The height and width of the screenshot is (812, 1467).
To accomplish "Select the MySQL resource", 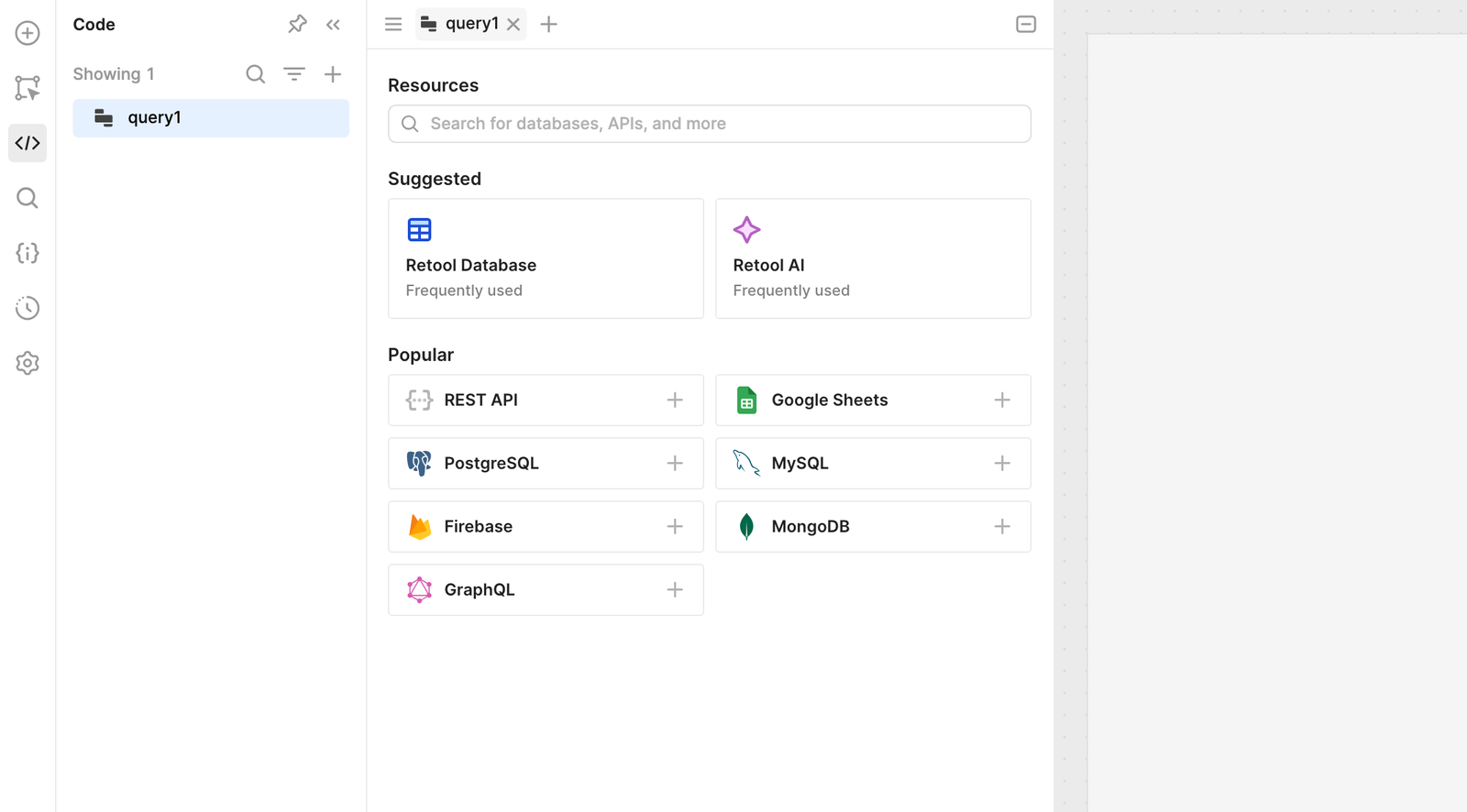I will click(x=873, y=464).
